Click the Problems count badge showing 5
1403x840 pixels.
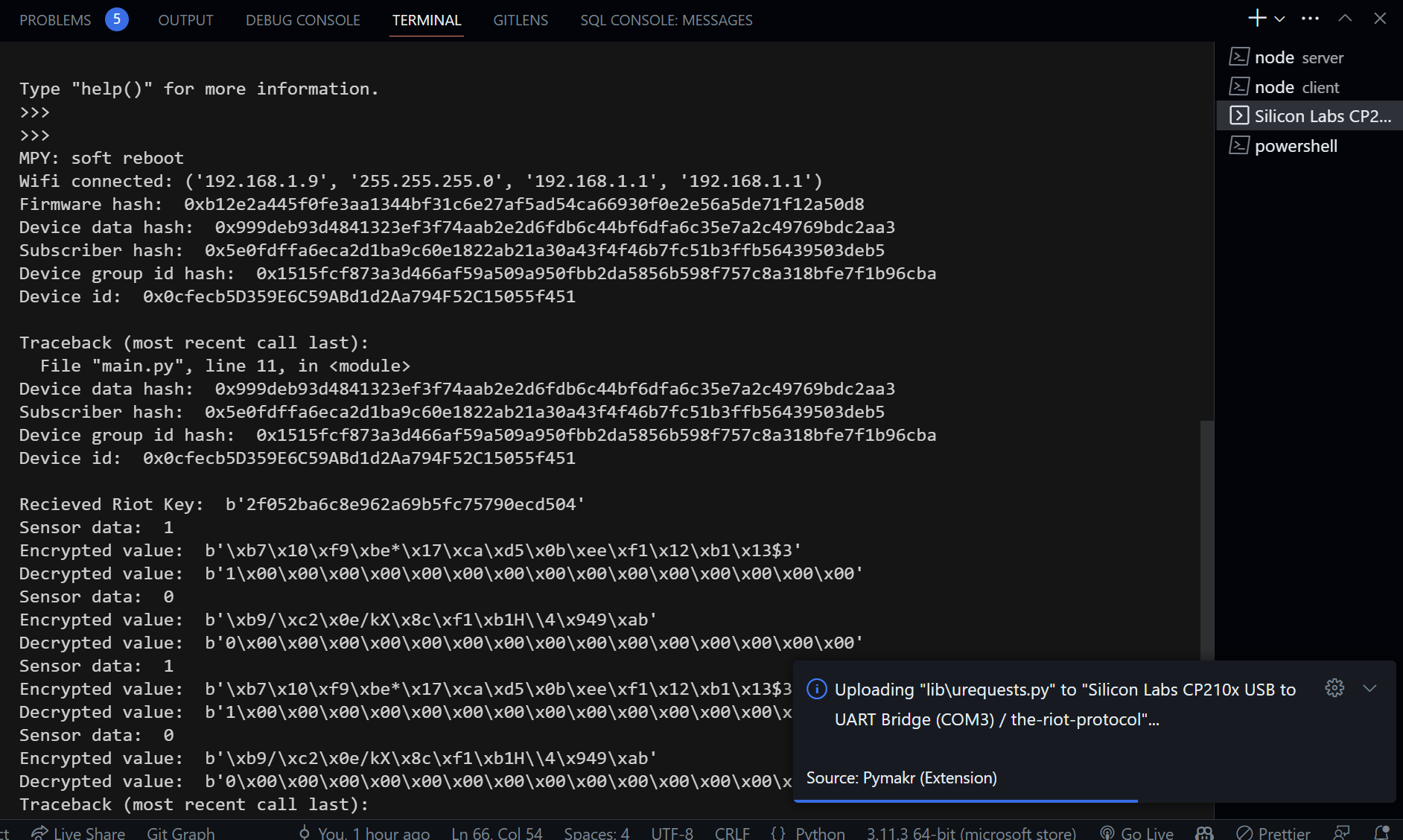(117, 19)
